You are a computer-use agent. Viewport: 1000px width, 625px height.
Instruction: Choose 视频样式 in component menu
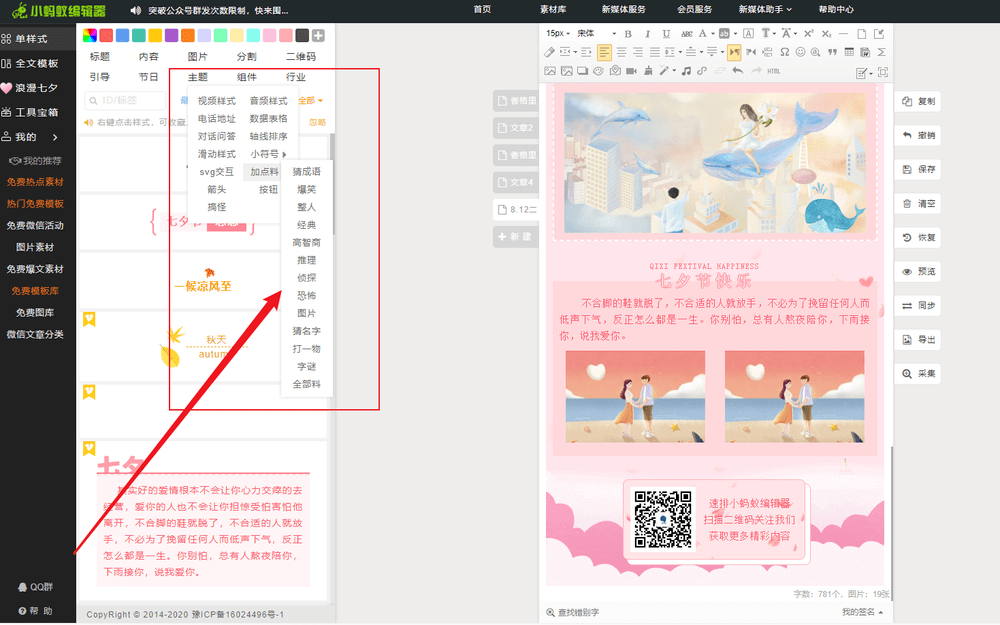(x=216, y=101)
